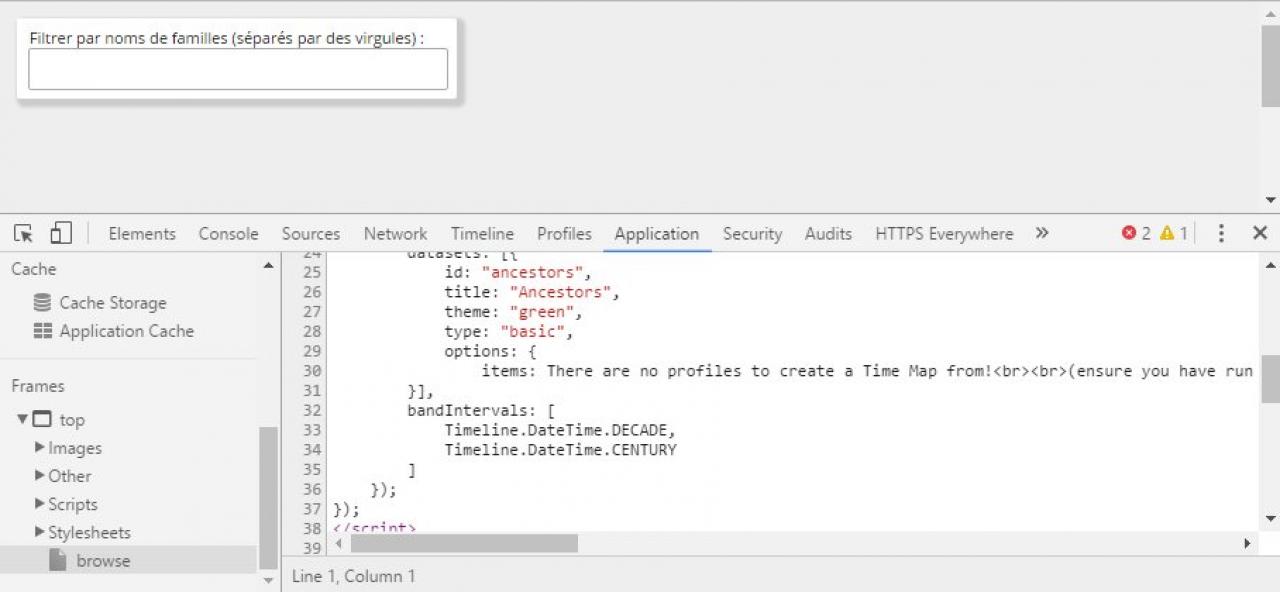The image size is (1280, 592).
Task: Toggle the device toolbar icon
Action: coord(61,233)
